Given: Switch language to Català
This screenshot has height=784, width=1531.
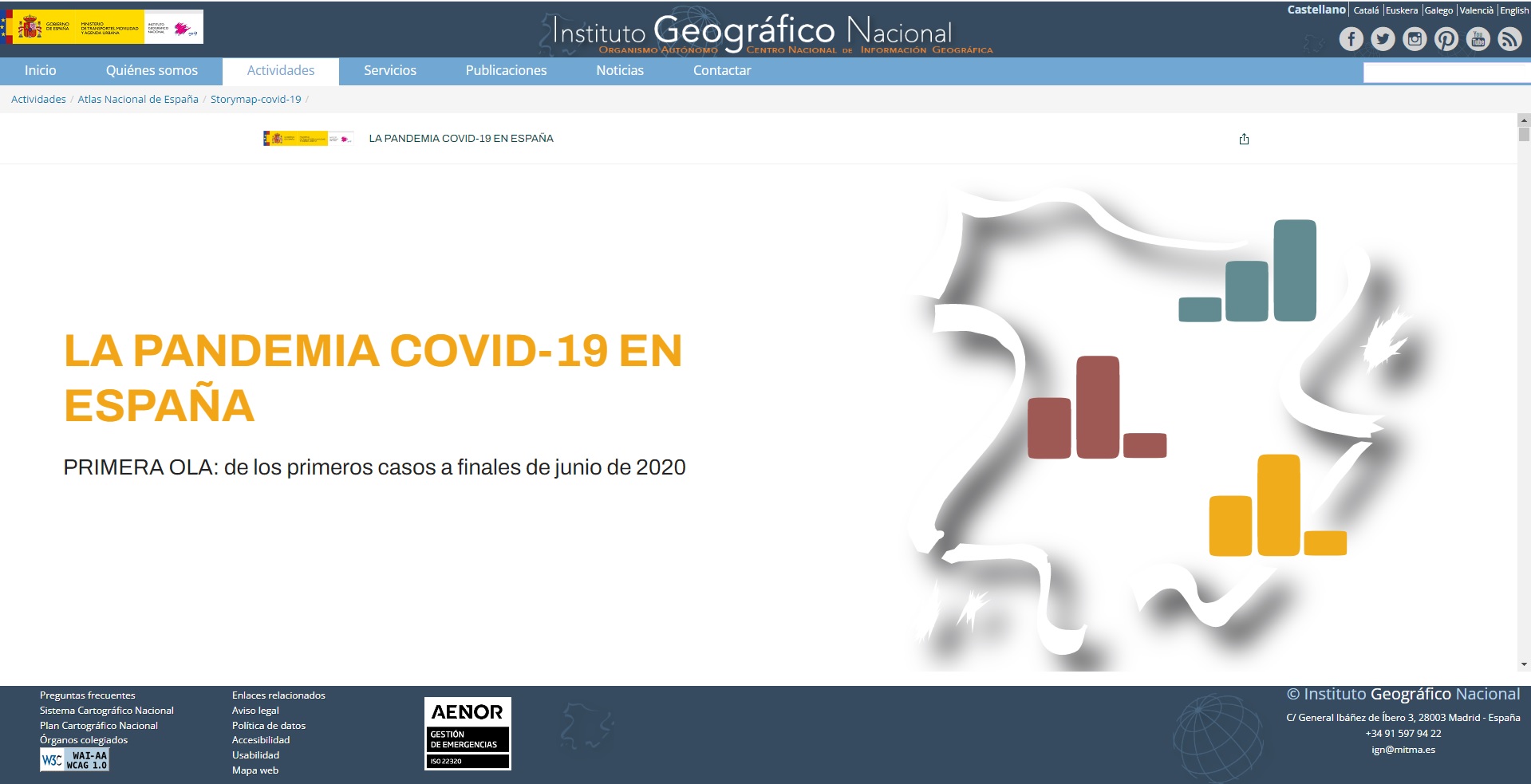Looking at the screenshot, I should [1366, 10].
